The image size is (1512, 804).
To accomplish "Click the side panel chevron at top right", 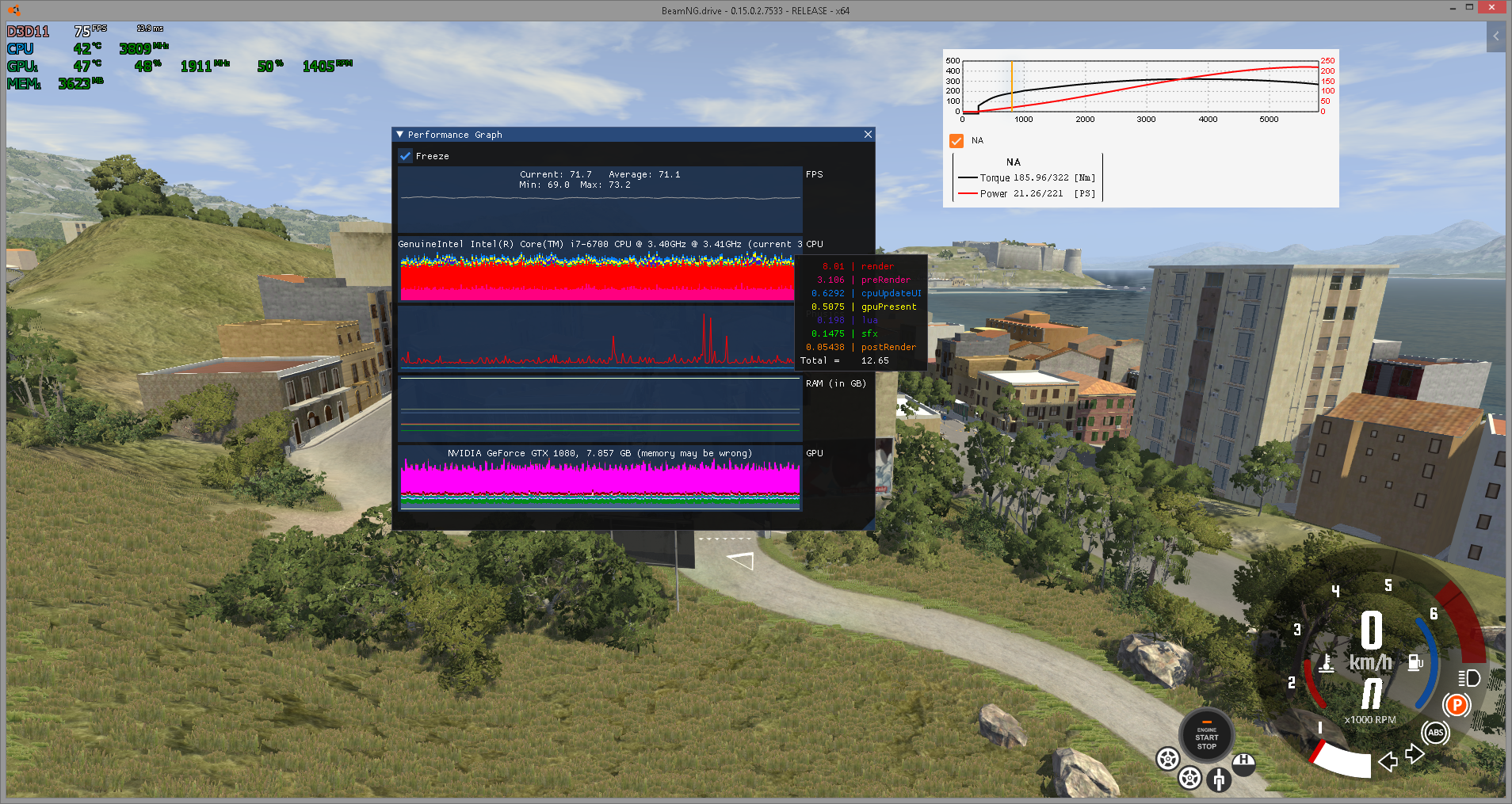I will click(x=1496, y=36).
